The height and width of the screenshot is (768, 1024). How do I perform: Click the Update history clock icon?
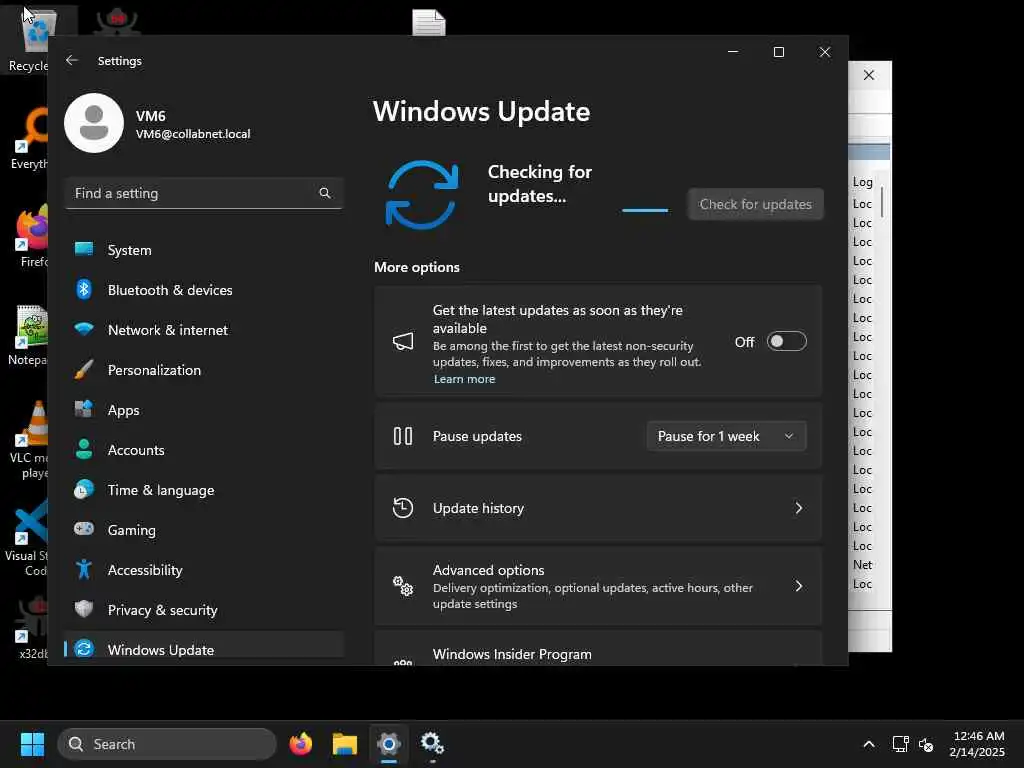click(403, 508)
